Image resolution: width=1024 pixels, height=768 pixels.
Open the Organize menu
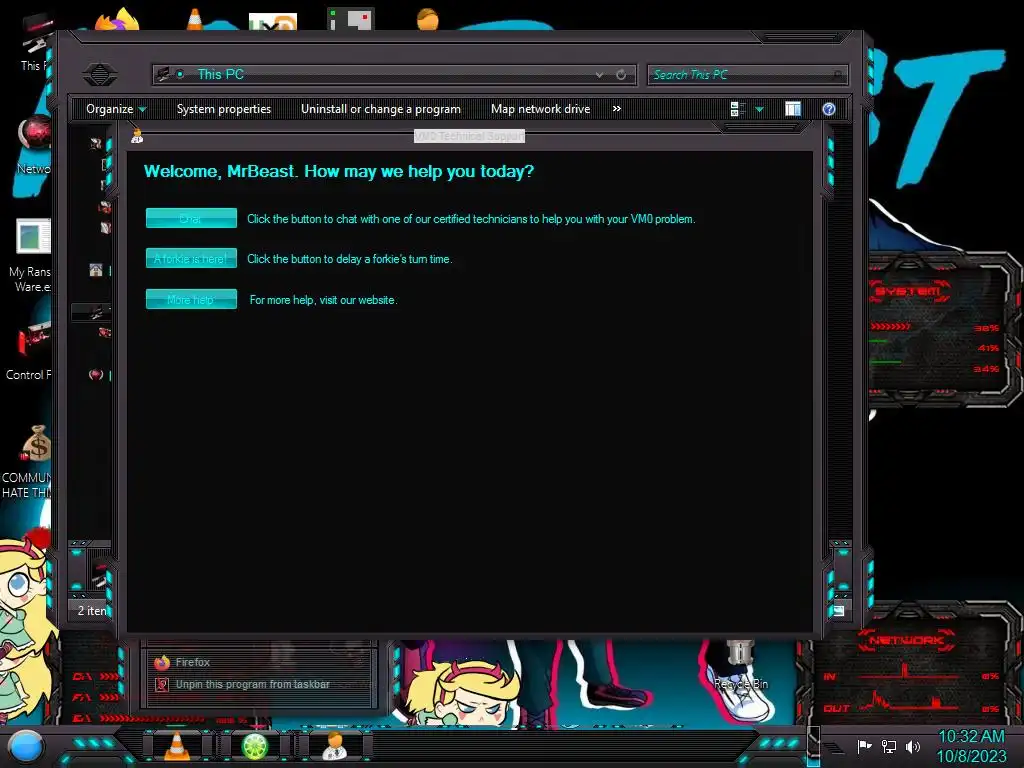[x=116, y=109]
